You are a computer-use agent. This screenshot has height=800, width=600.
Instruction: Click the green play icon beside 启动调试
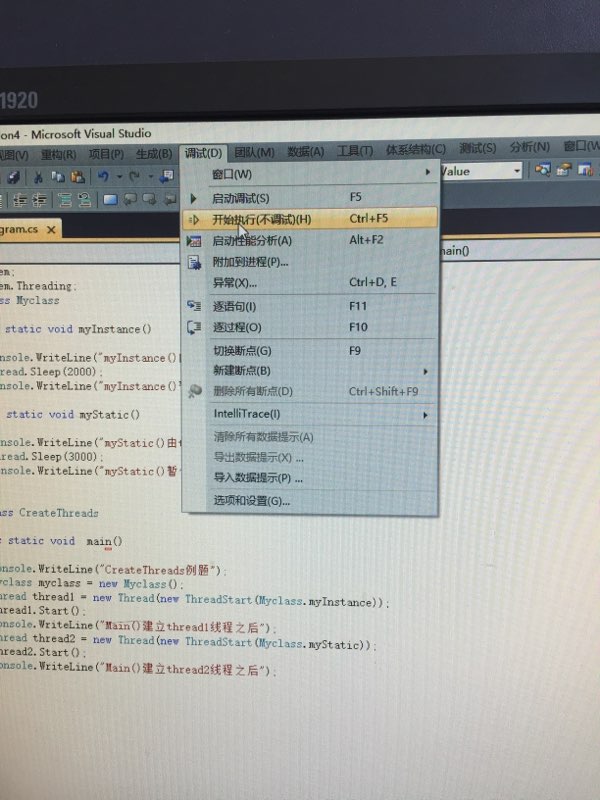click(x=193, y=198)
